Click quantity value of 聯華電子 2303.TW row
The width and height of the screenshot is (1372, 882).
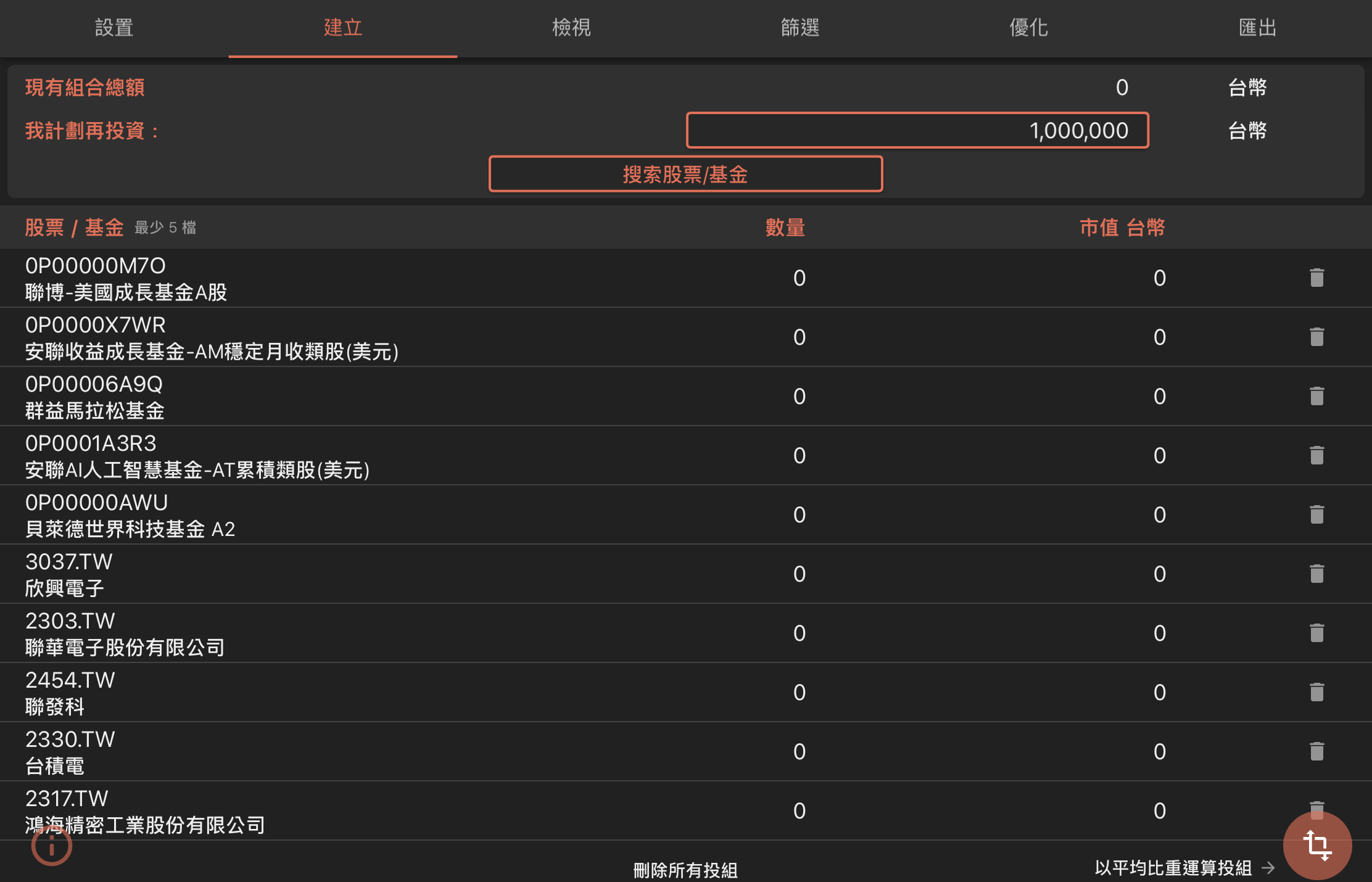click(x=799, y=633)
